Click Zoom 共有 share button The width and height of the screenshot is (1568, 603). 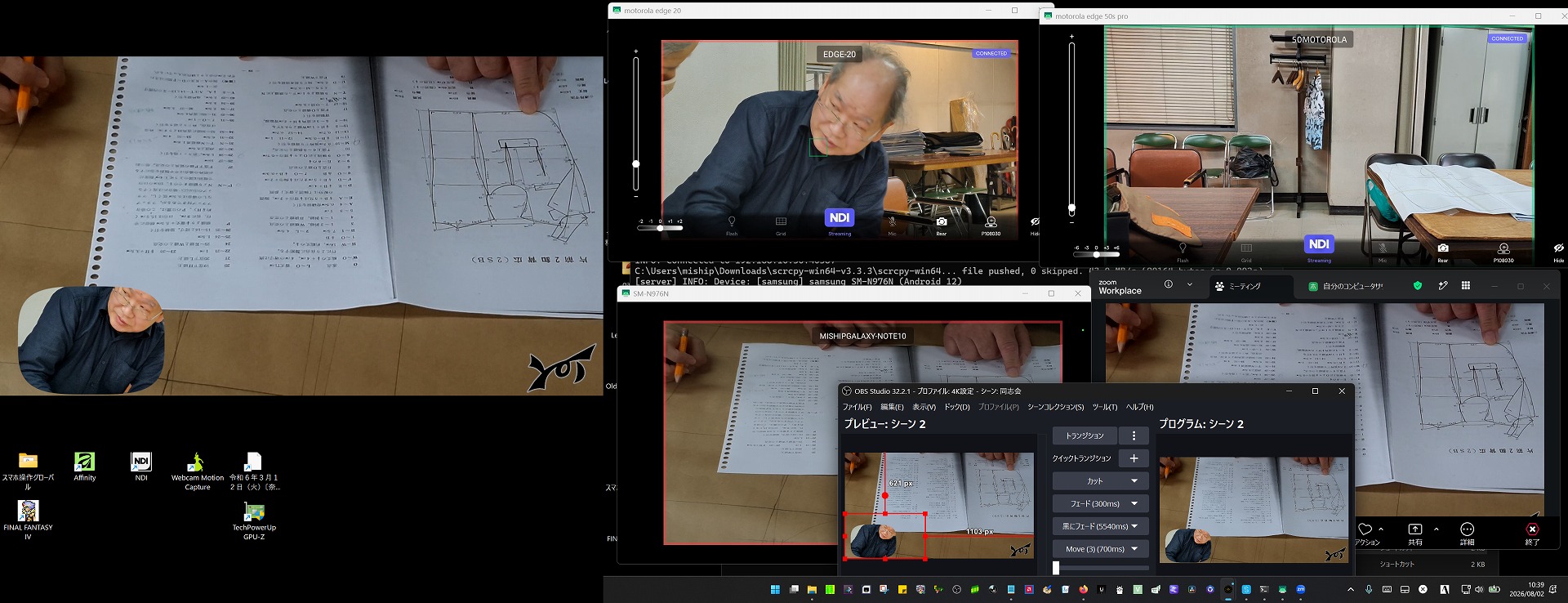point(1415,534)
